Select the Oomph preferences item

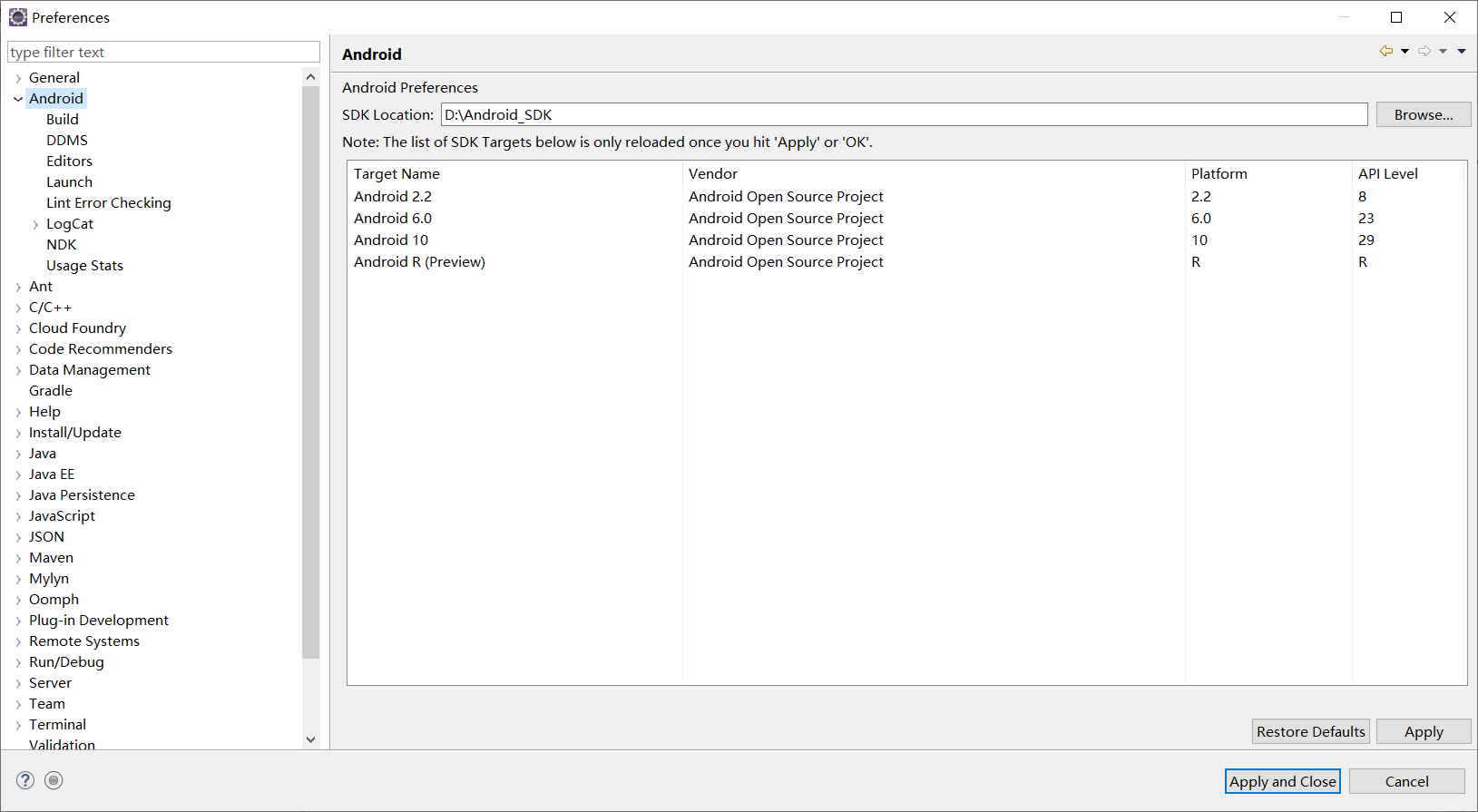(54, 599)
